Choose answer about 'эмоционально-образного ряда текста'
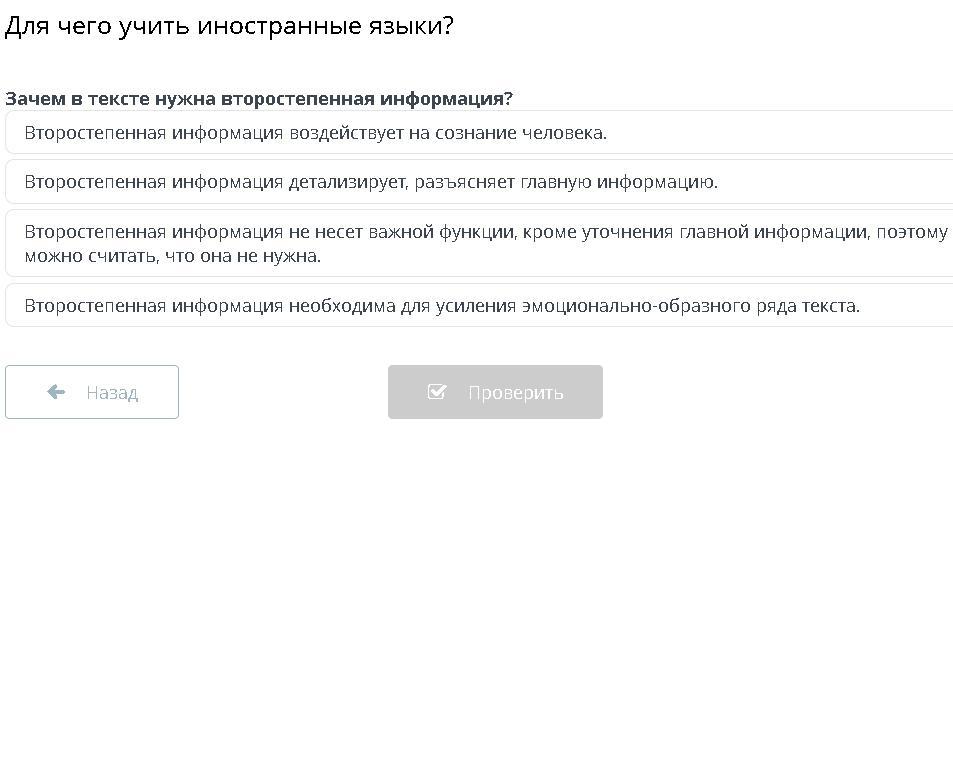The height and width of the screenshot is (758, 953). (441, 306)
